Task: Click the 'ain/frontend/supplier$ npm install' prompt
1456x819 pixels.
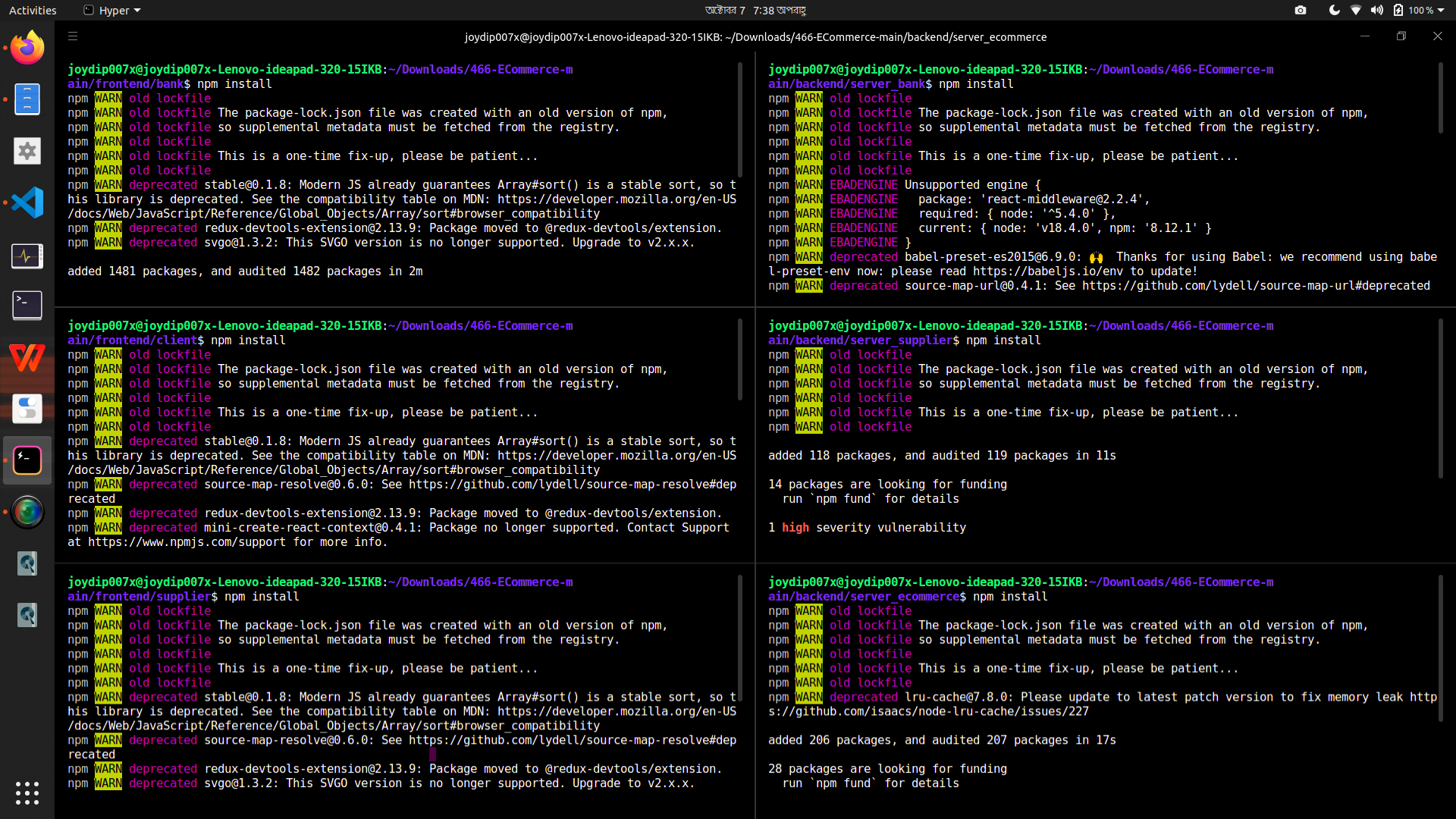Action: (184, 597)
